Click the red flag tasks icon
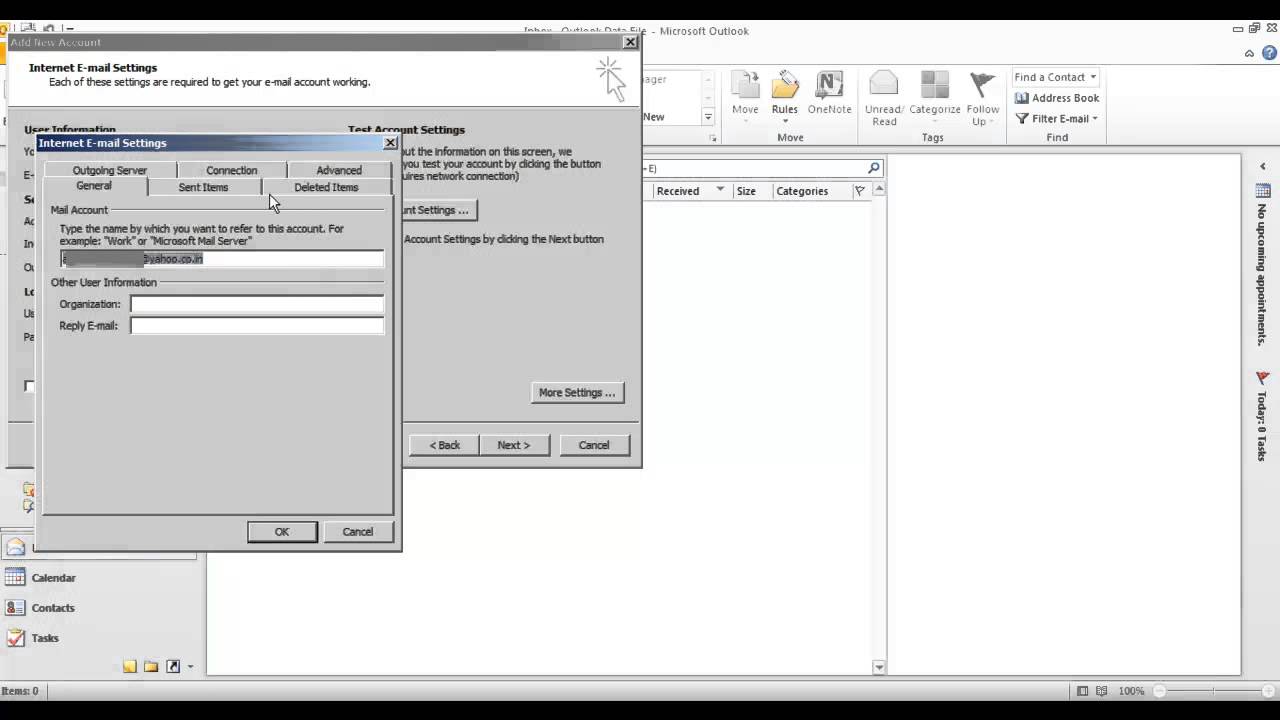1280x720 pixels. (1262, 378)
